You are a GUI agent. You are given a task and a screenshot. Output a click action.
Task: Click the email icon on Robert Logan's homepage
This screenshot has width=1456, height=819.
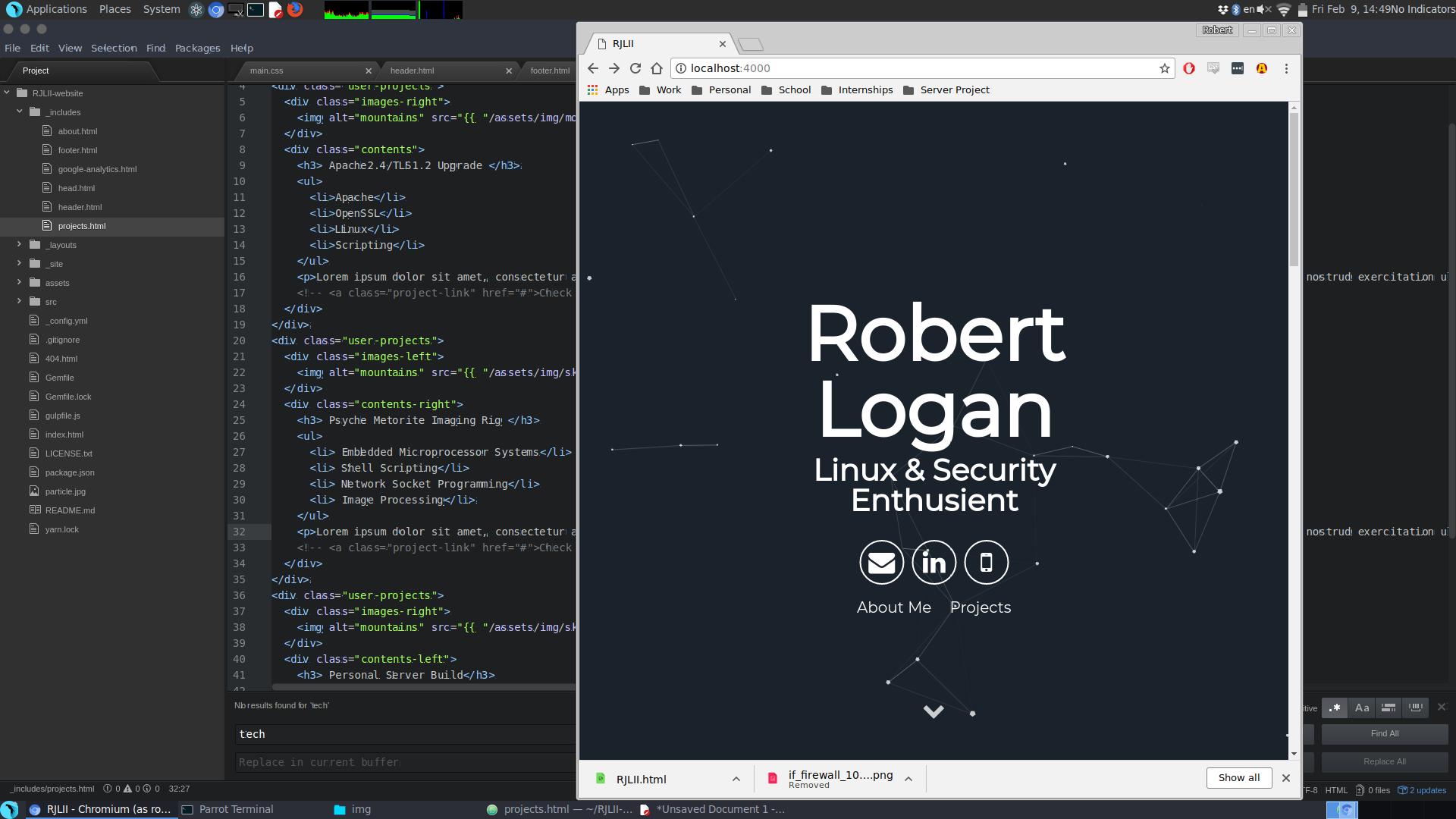point(880,562)
